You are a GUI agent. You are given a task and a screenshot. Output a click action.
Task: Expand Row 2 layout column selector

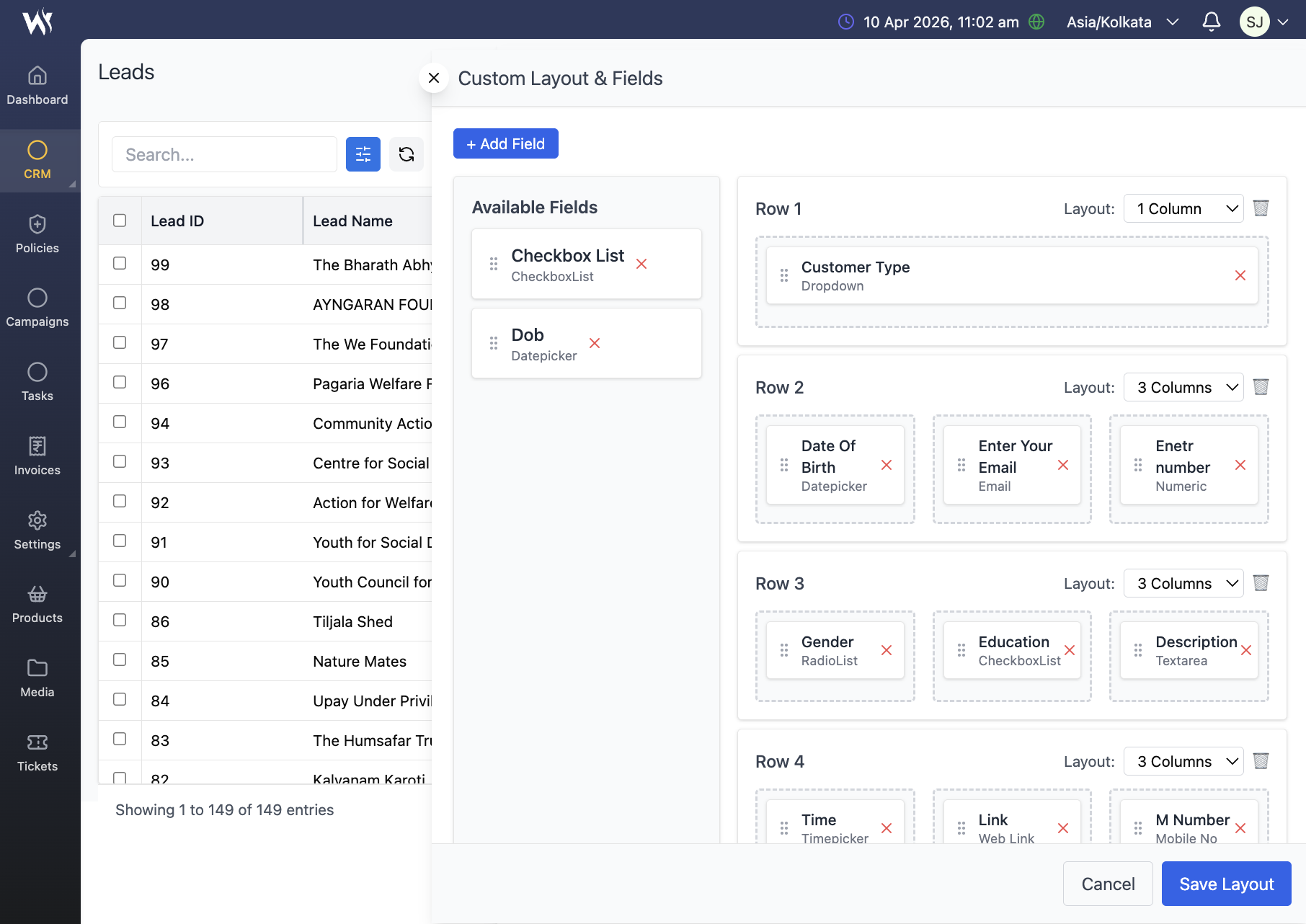(1183, 388)
